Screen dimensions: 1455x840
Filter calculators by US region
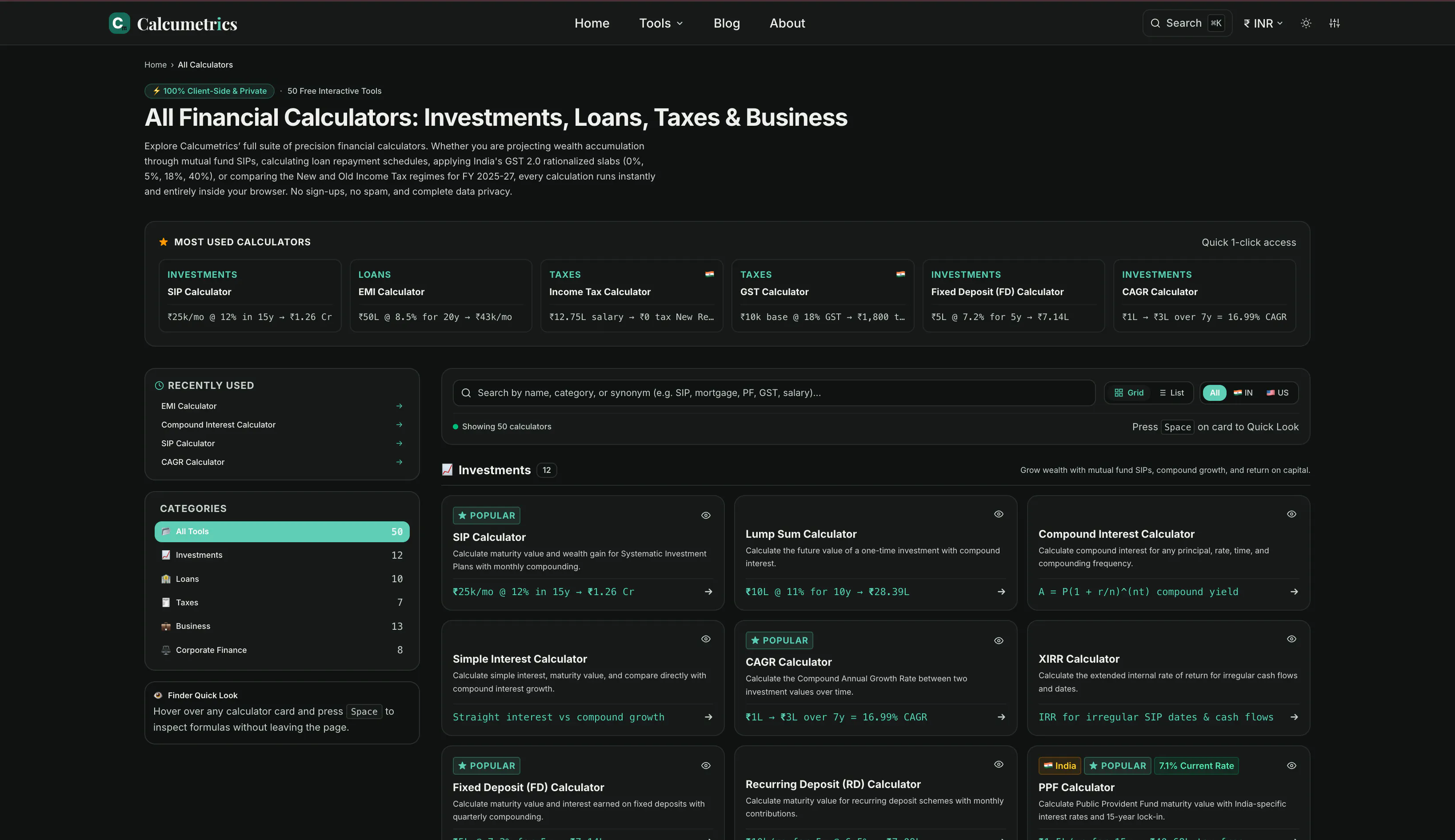pyautogui.click(x=1277, y=393)
